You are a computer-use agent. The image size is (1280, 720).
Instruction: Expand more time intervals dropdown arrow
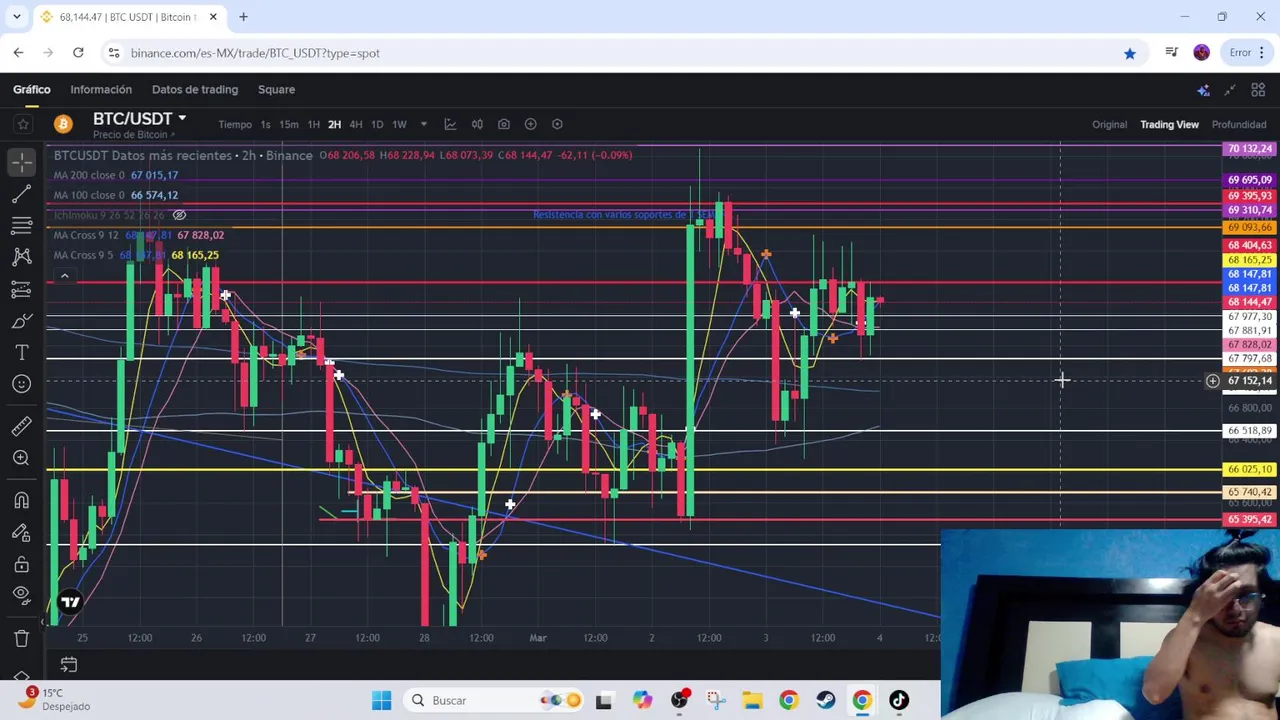(423, 125)
